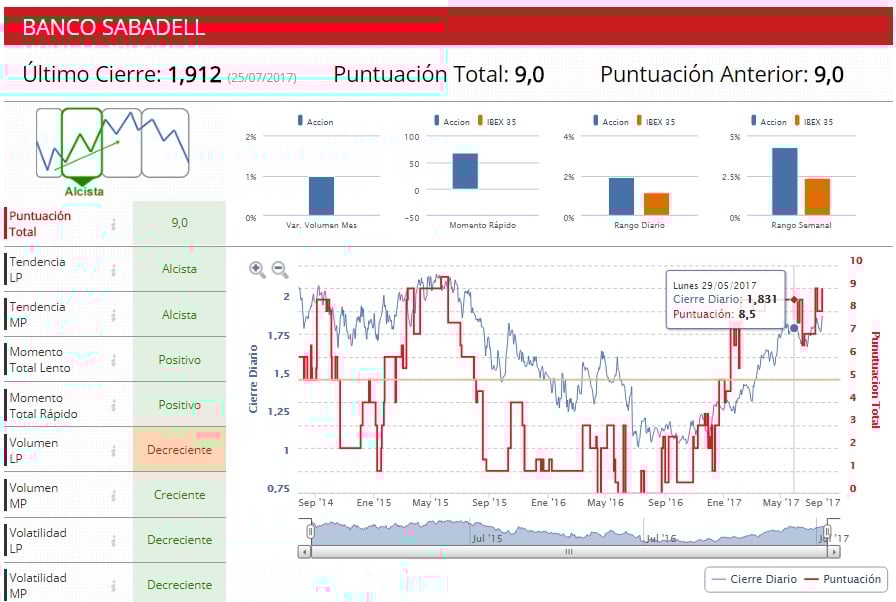Viewport: 896px width, 602px height.
Task: Click left arrow of chart navigator scrollbar
Action: click(x=304, y=552)
